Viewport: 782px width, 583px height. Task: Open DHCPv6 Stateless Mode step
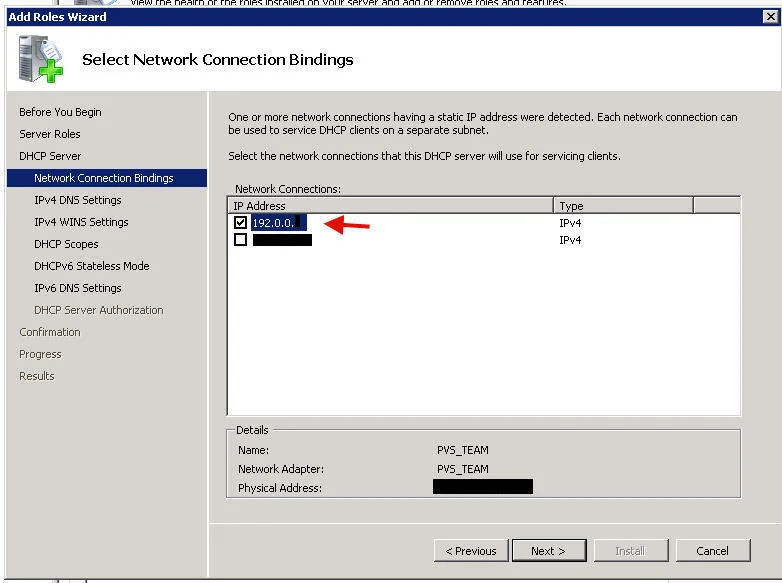coord(92,266)
